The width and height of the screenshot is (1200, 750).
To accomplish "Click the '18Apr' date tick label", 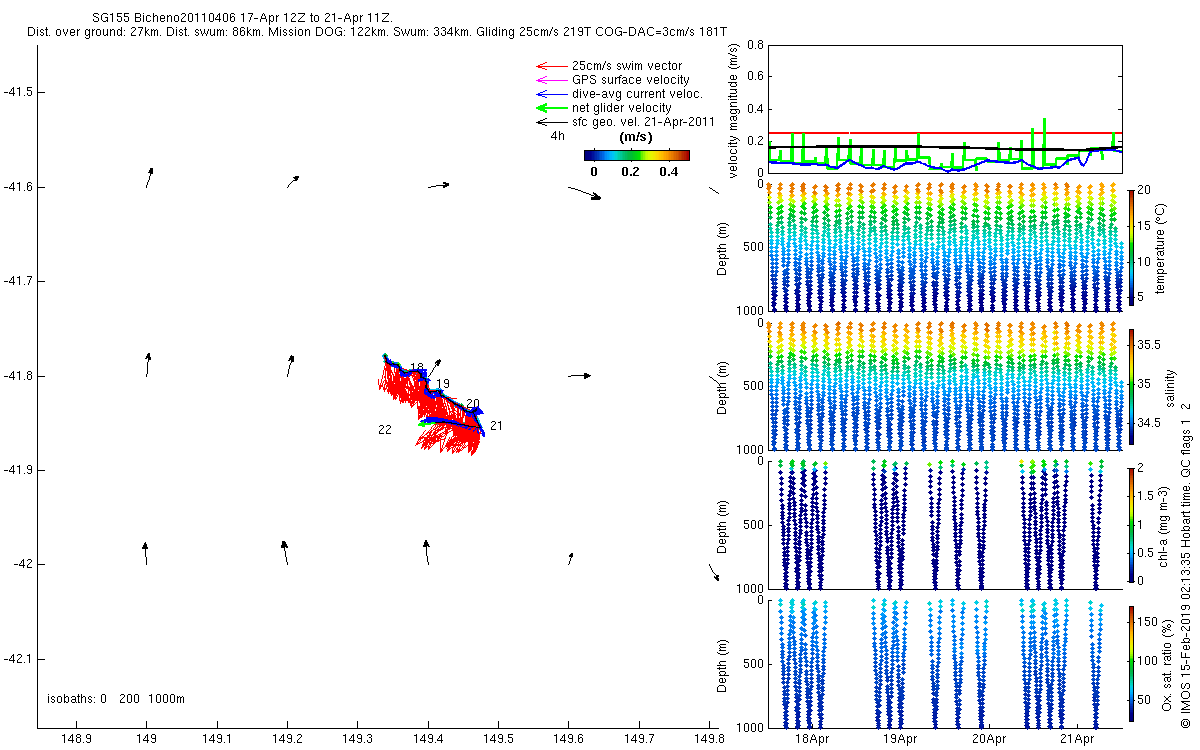I will click(x=812, y=739).
